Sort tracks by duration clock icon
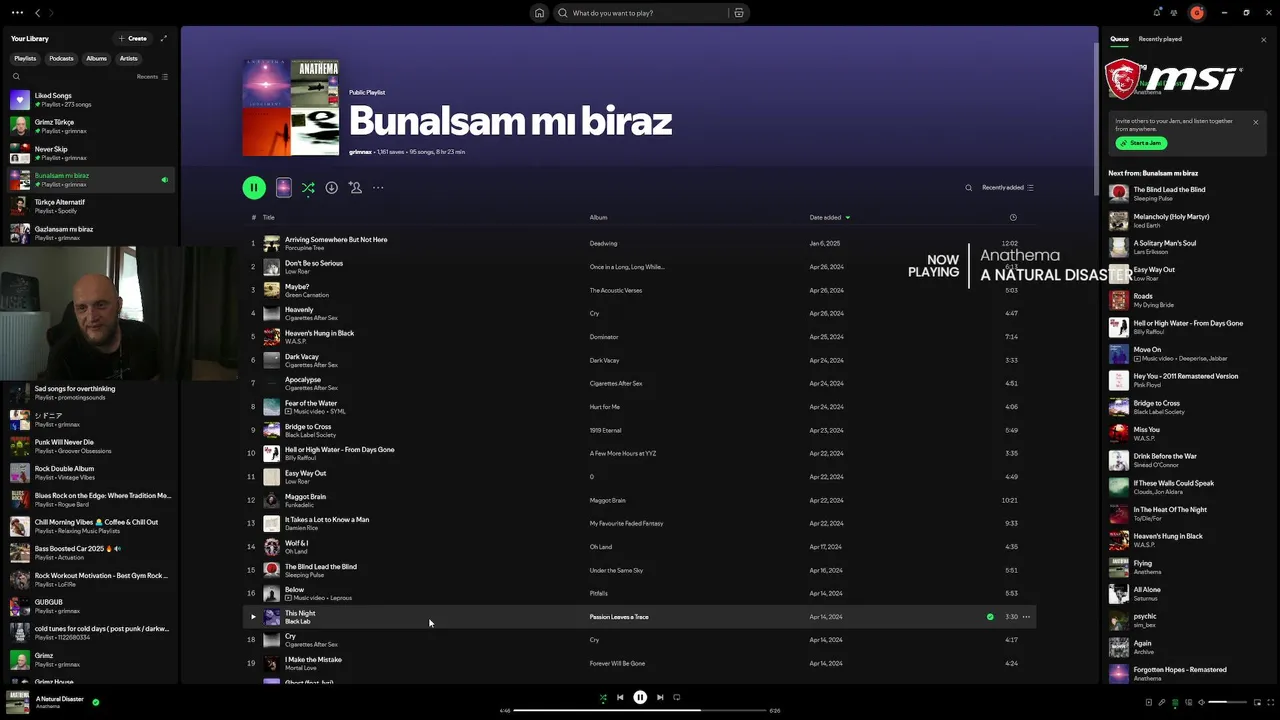Image resolution: width=1280 pixels, height=720 pixels. pos(1013,217)
